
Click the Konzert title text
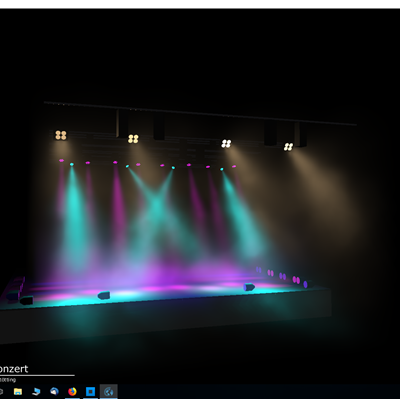(x=14, y=369)
